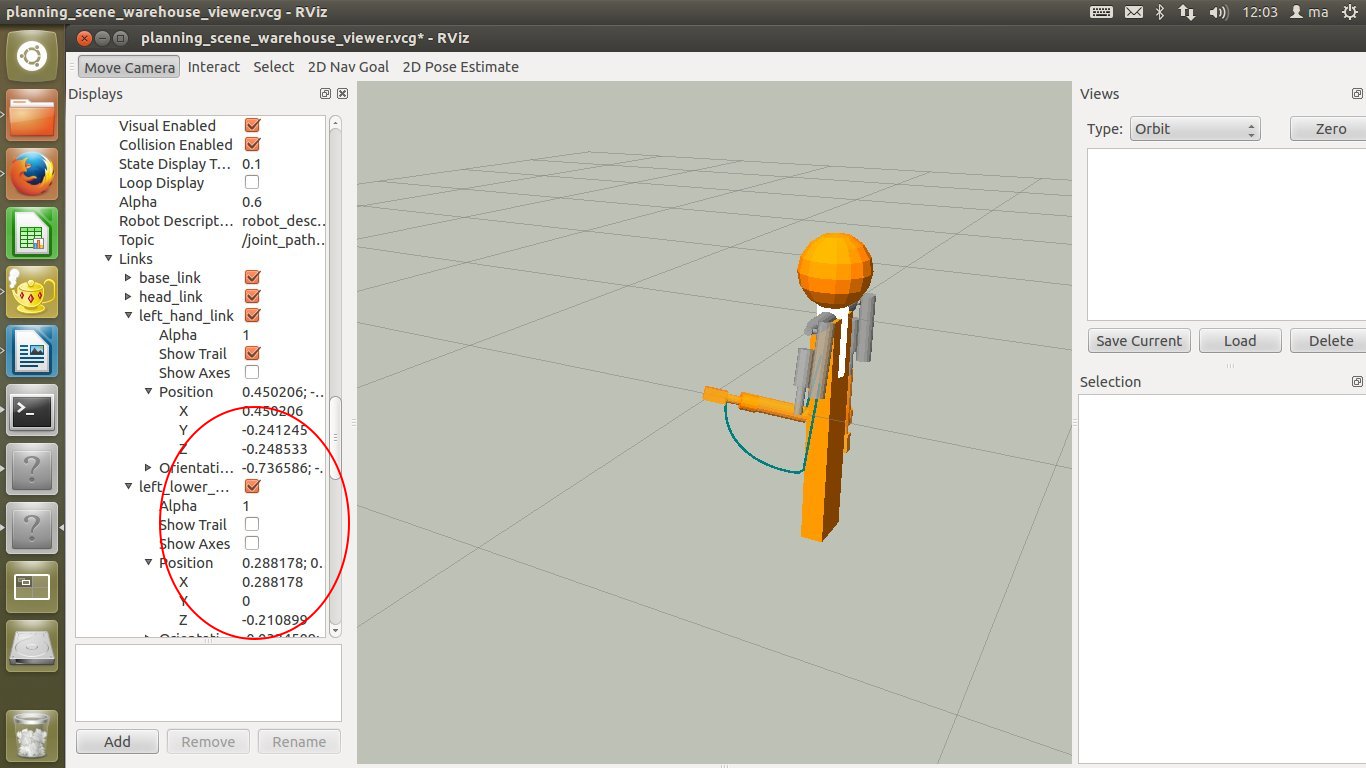The height and width of the screenshot is (768, 1366).
Task: Open the Trash launcher icon
Action: (32, 735)
